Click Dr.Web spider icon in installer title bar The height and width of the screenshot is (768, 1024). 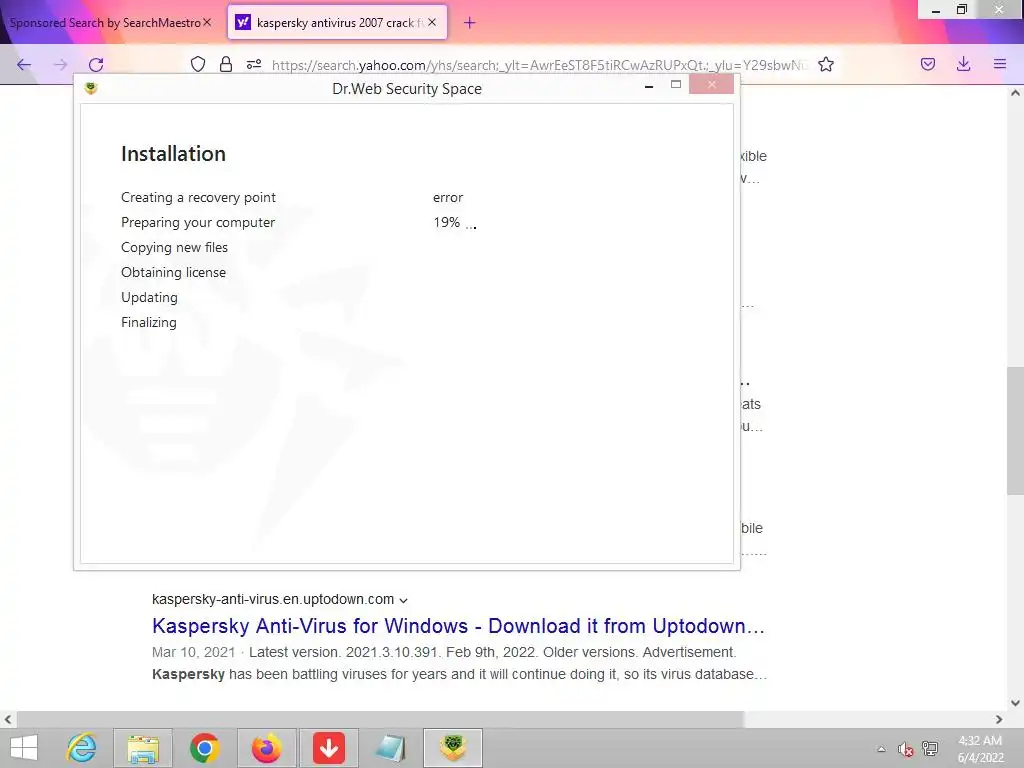click(91, 88)
